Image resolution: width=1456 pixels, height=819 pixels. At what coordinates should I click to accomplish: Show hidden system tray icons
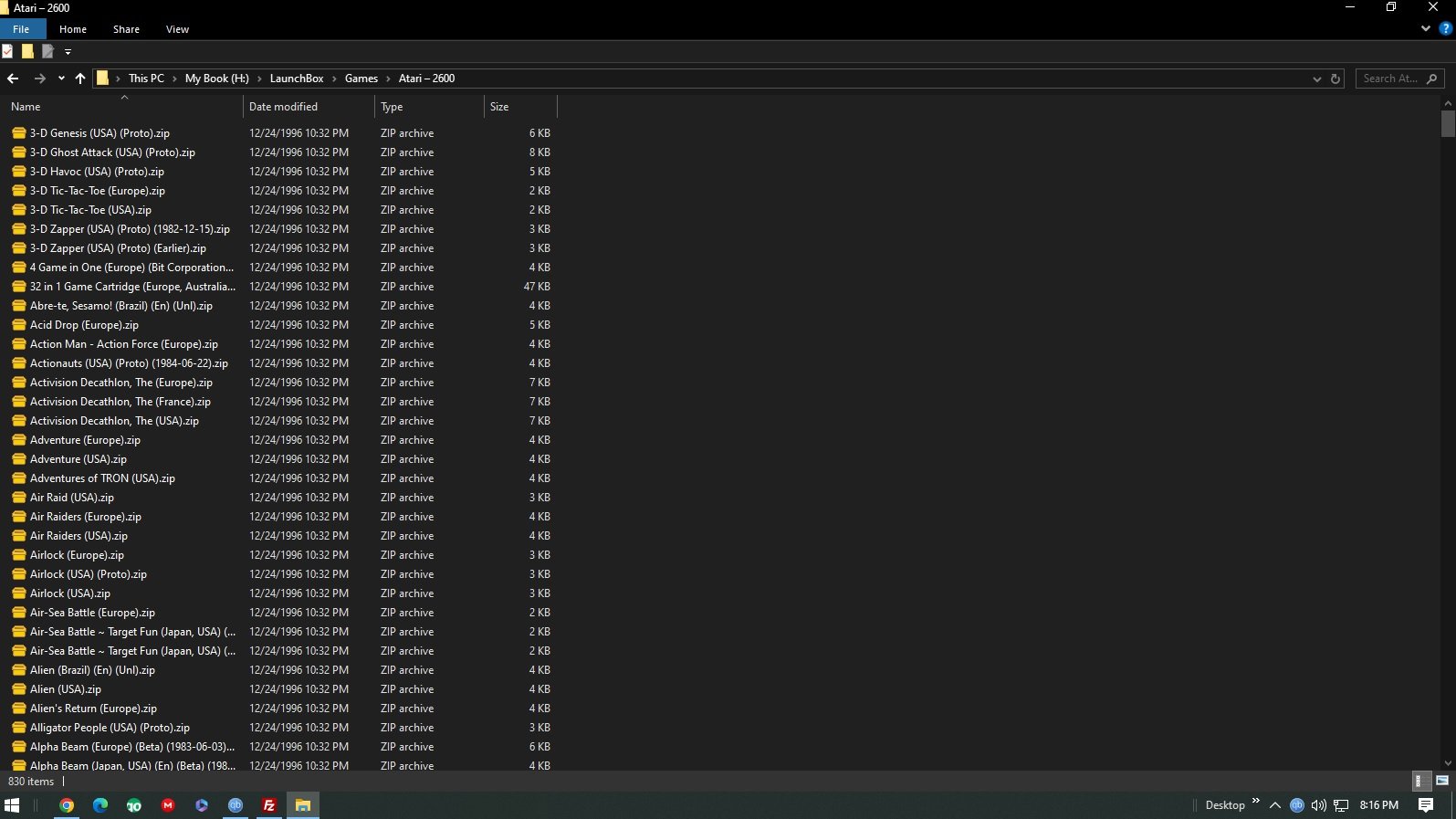tap(1275, 805)
